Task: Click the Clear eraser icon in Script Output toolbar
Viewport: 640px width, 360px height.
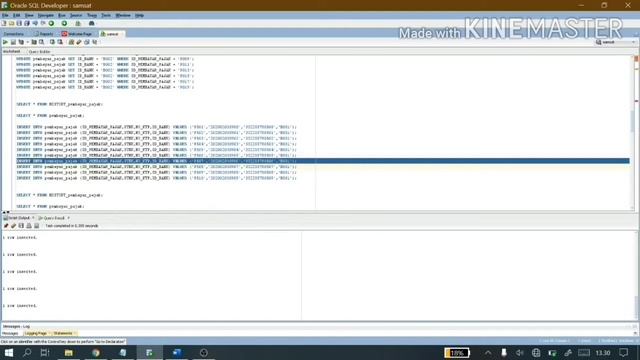Action: pos(13,226)
